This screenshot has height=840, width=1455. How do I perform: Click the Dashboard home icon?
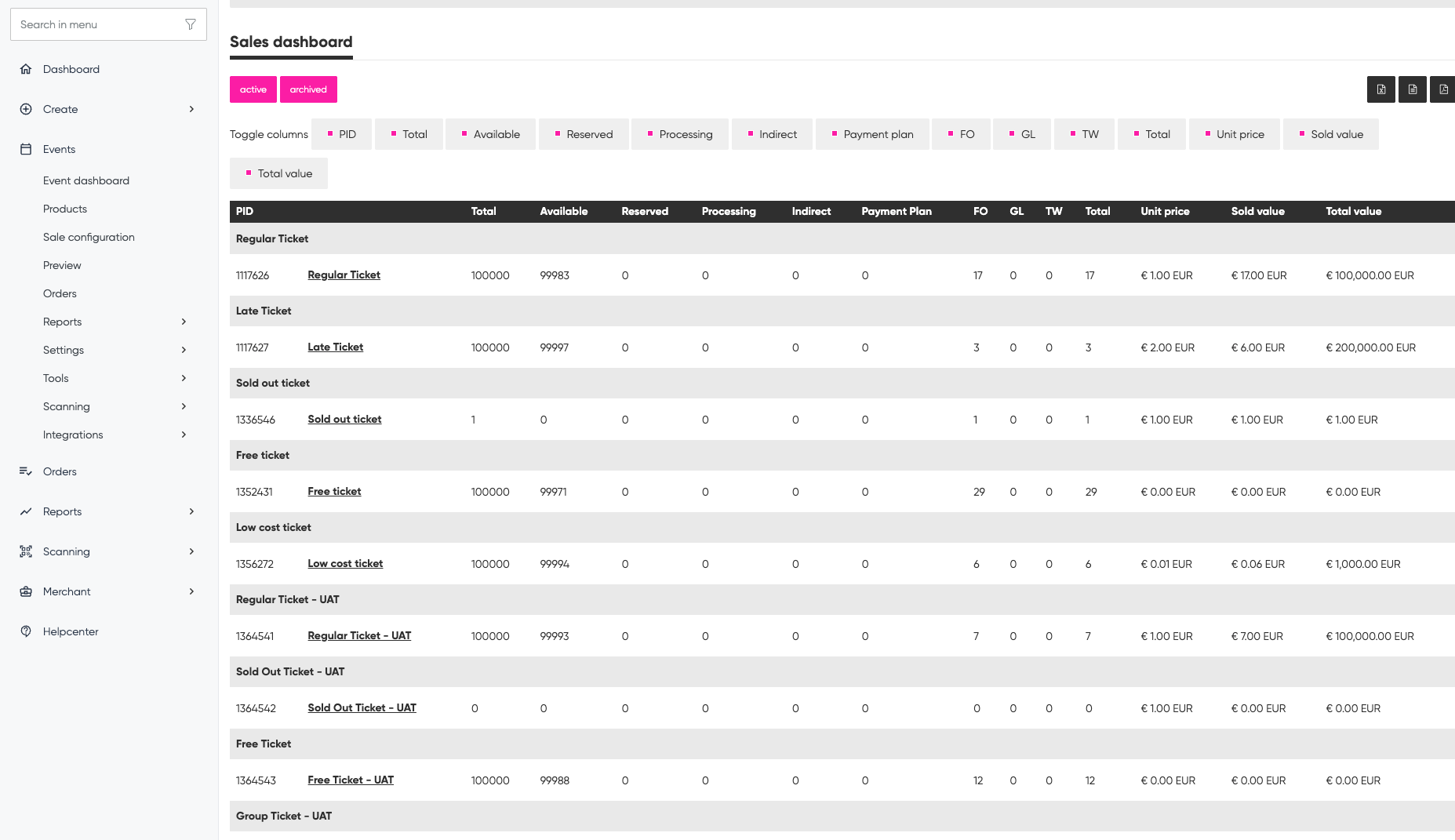26,69
